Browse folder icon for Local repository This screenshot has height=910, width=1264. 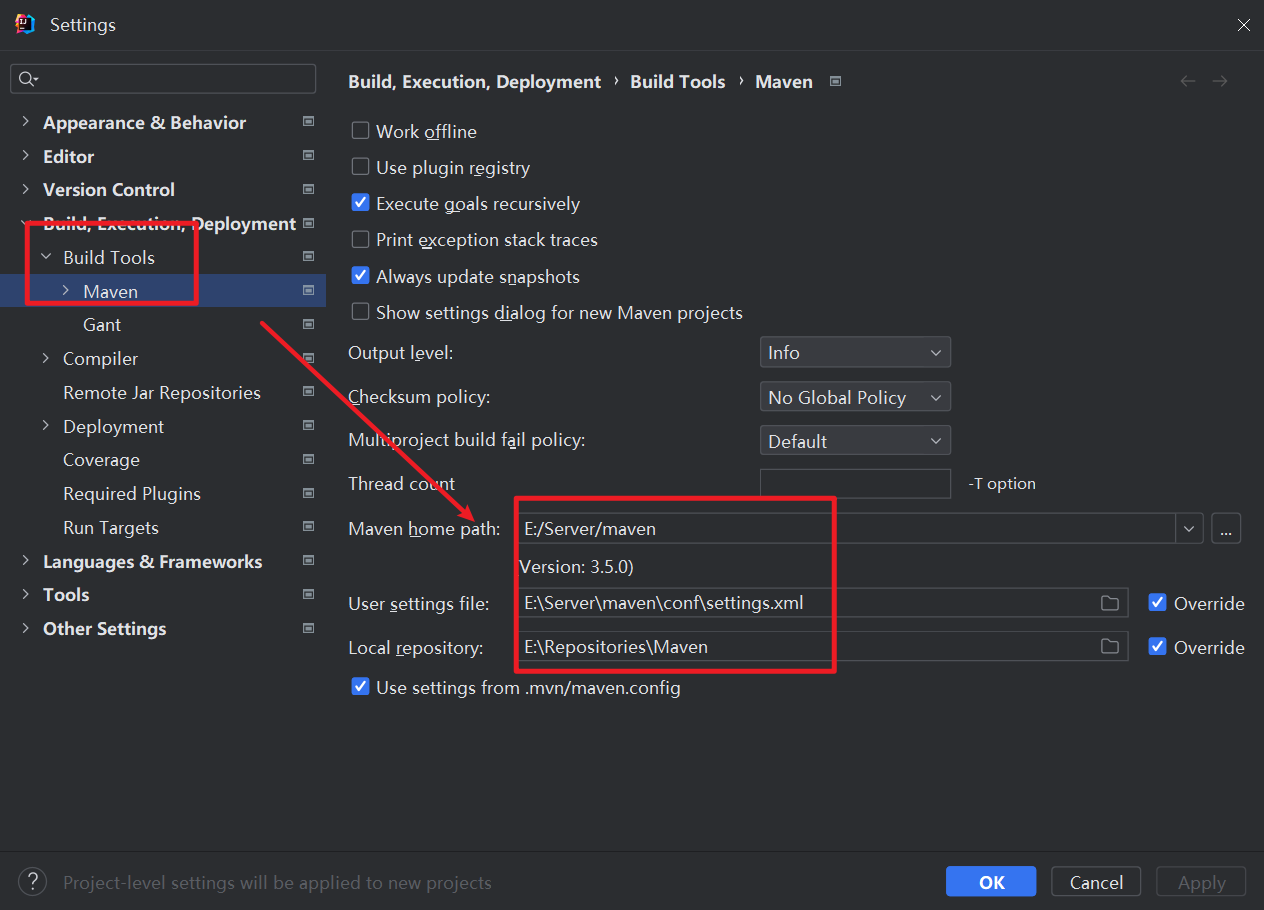coord(1110,647)
